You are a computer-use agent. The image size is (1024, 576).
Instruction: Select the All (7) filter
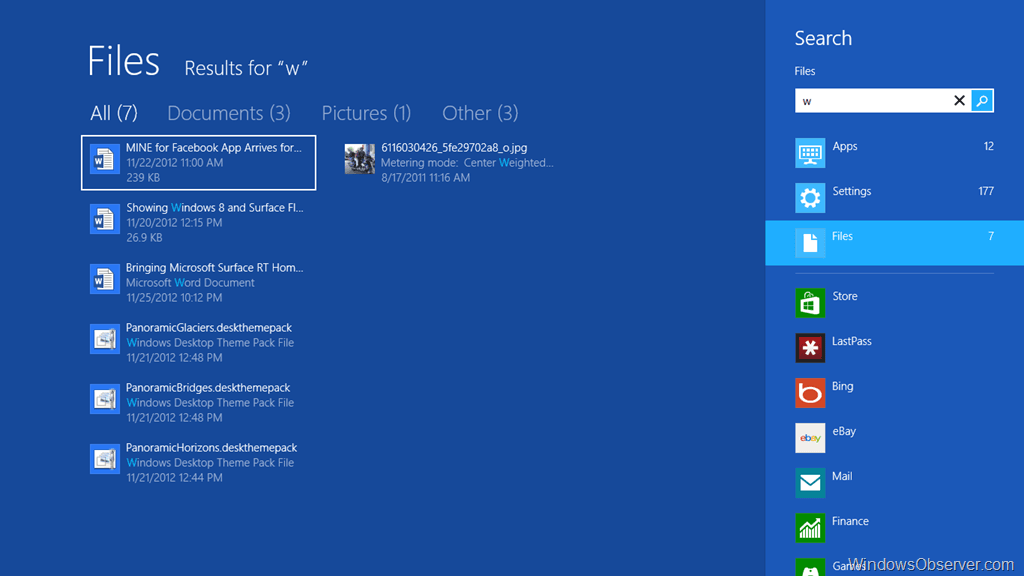click(114, 113)
